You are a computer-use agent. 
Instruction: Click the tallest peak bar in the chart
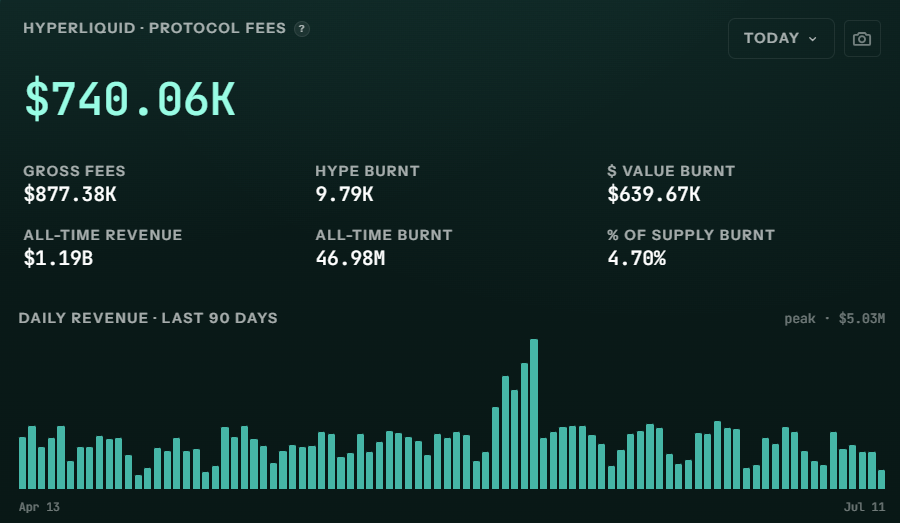534,414
